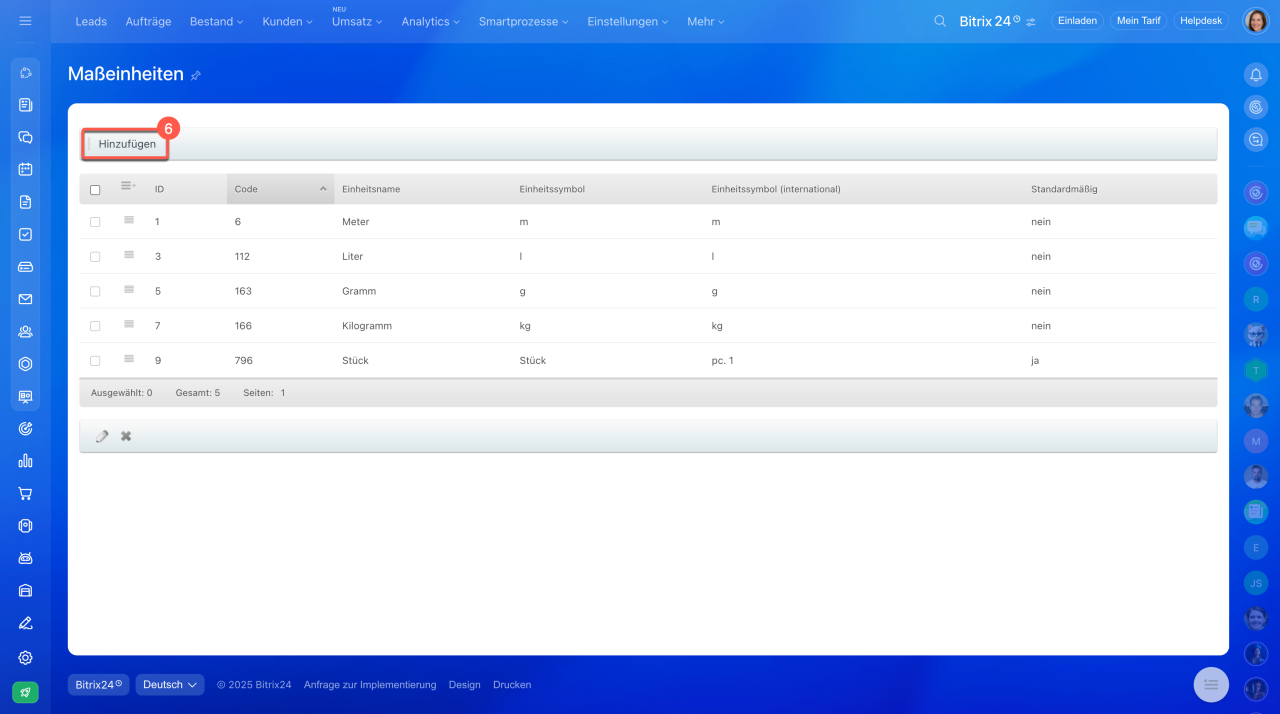Check the Meter row checkbox
The width and height of the screenshot is (1280, 714).
click(x=95, y=222)
